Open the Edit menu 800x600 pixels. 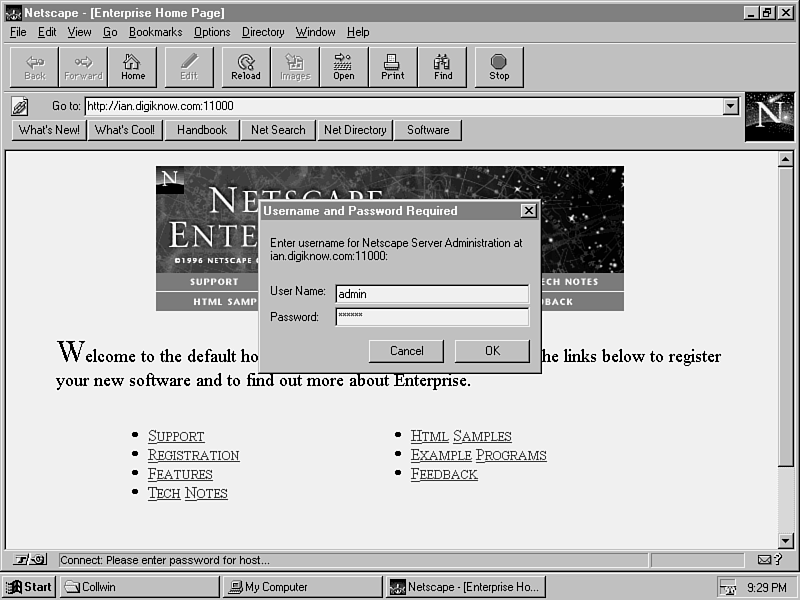[x=47, y=32]
